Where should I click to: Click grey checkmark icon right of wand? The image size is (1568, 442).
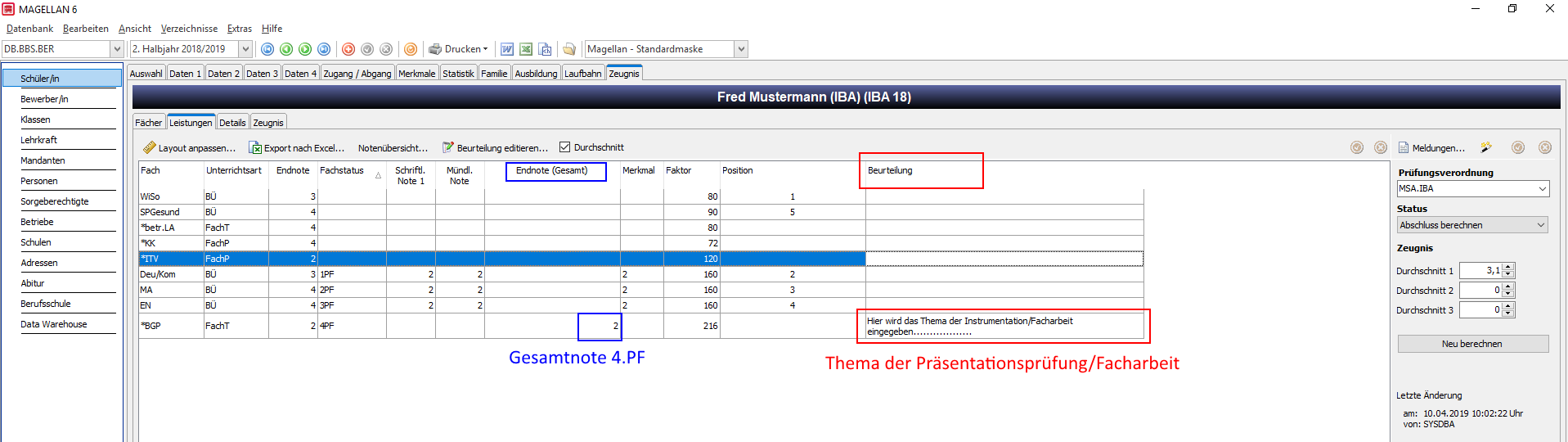[1518, 147]
